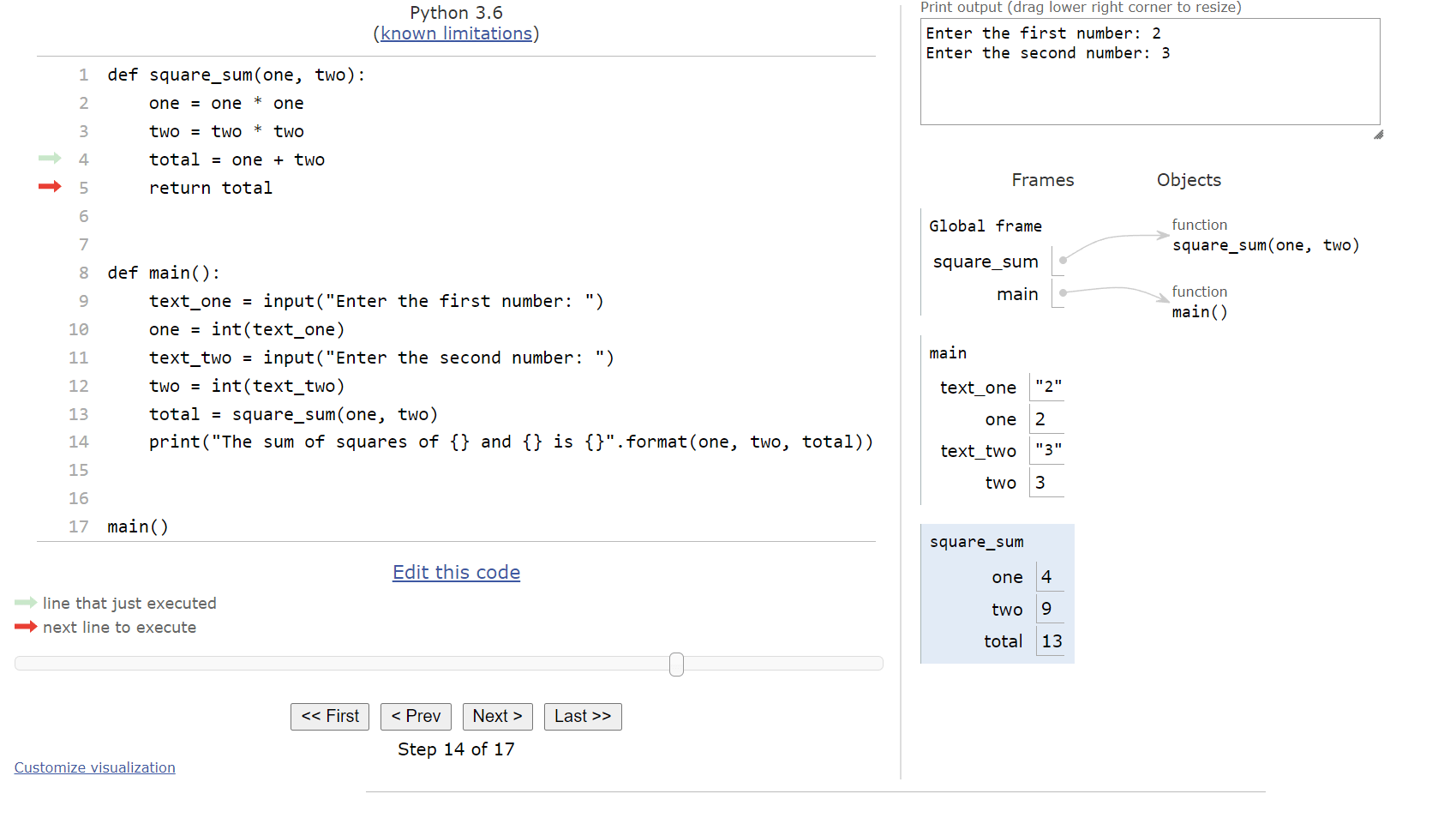Viewport: 1456px width, 818px height.
Task: Click the Objects column heading
Action: tap(1189, 180)
